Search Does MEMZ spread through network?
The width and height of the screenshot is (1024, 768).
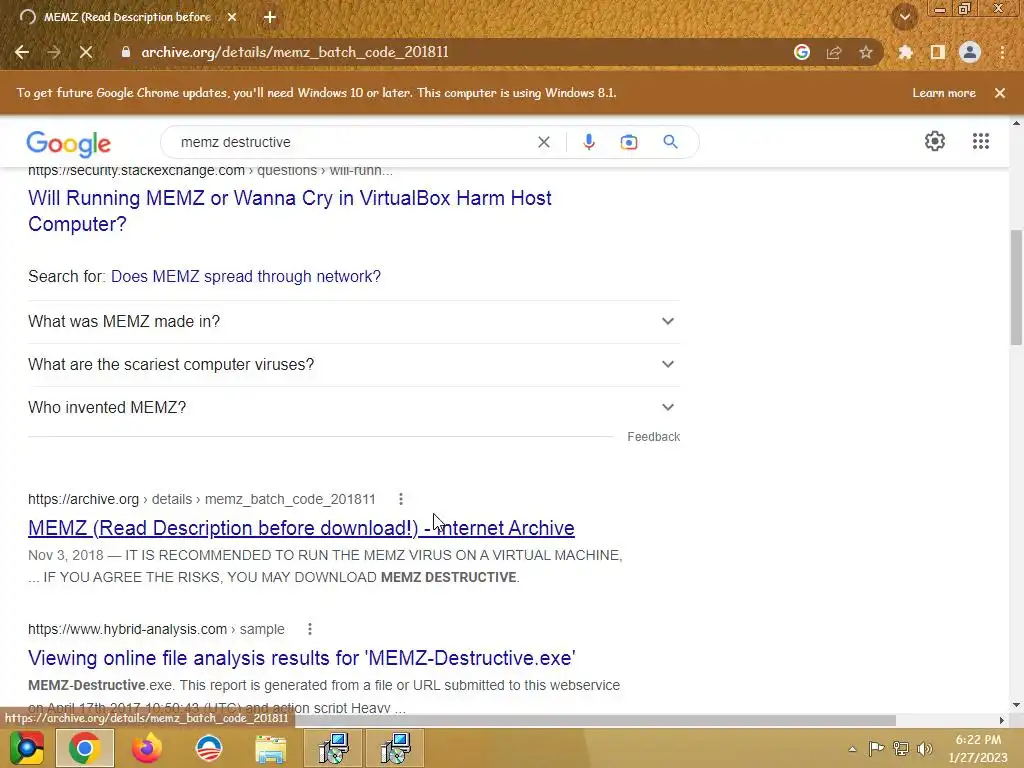point(246,276)
